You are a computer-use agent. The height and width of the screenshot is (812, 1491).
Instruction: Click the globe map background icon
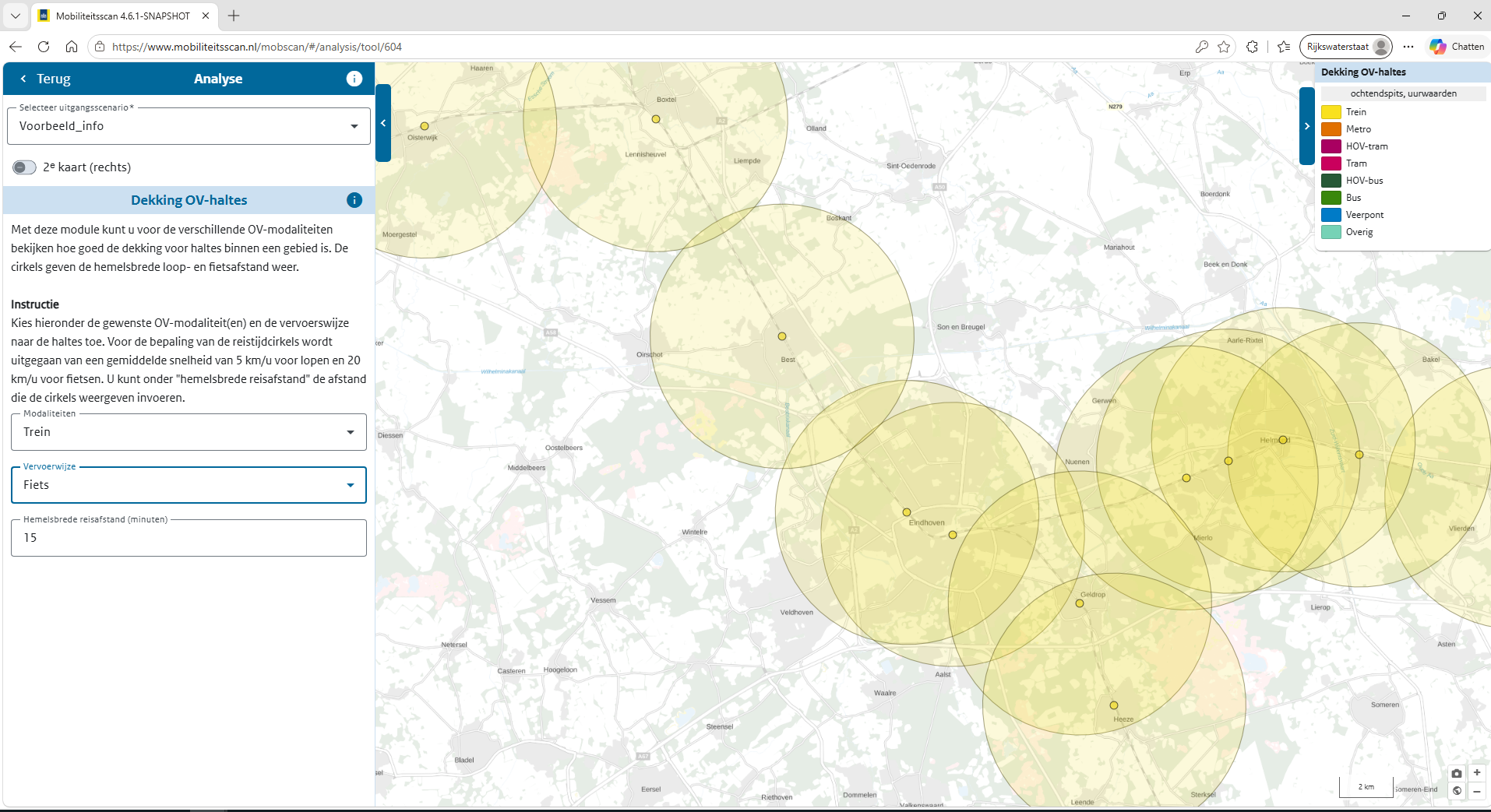coord(1457,791)
